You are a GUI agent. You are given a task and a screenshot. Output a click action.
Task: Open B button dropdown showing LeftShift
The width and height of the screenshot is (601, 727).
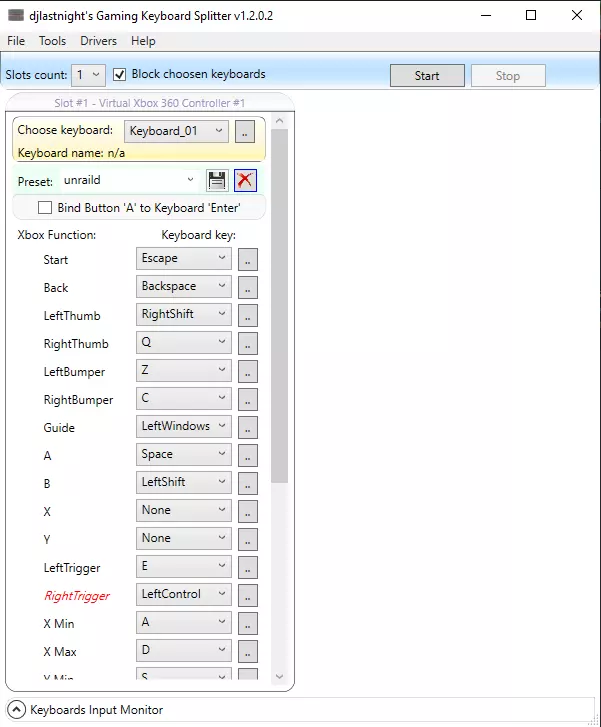click(184, 482)
